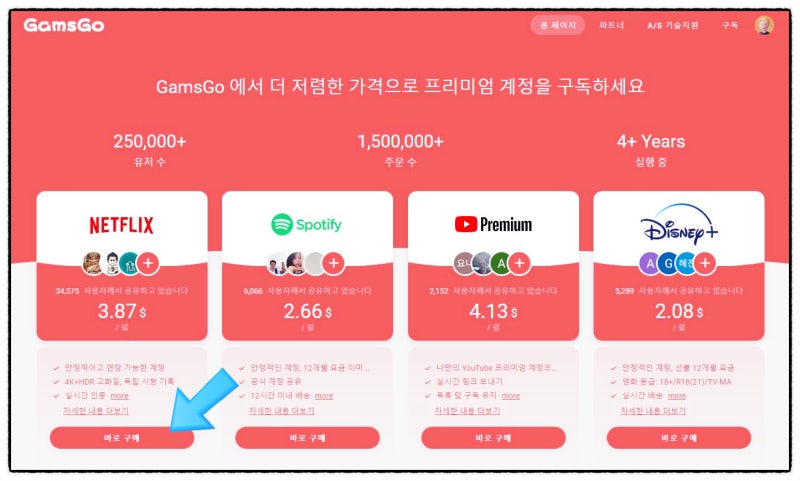The width and height of the screenshot is (800, 481).
Task: Click the Disney+ plus icon
Action: click(705, 263)
